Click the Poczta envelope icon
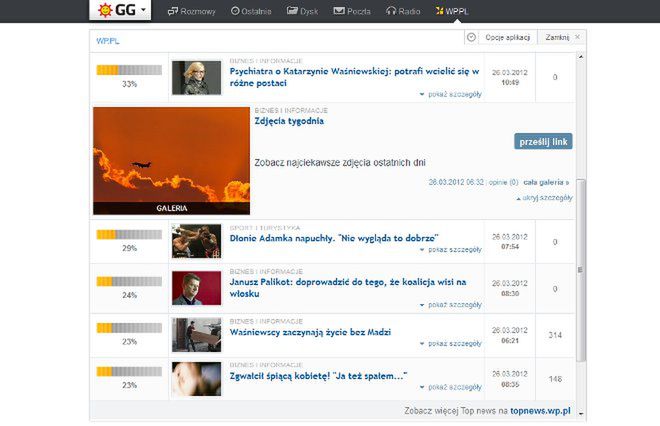The height and width of the screenshot is (426, 660). pyautogui.click(x=339, y=11)
